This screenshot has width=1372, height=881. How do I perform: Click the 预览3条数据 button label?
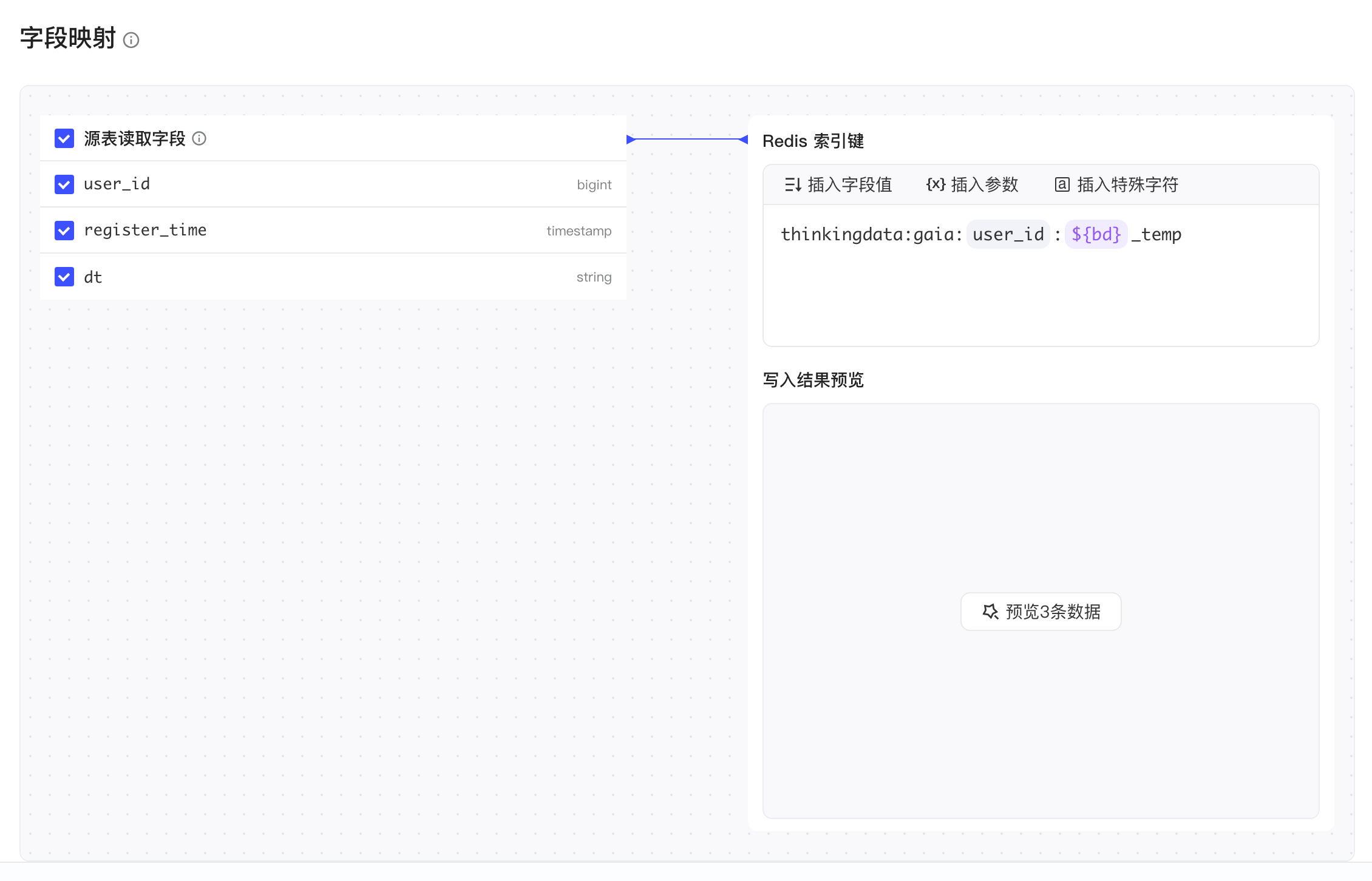tap(1053, 612)
